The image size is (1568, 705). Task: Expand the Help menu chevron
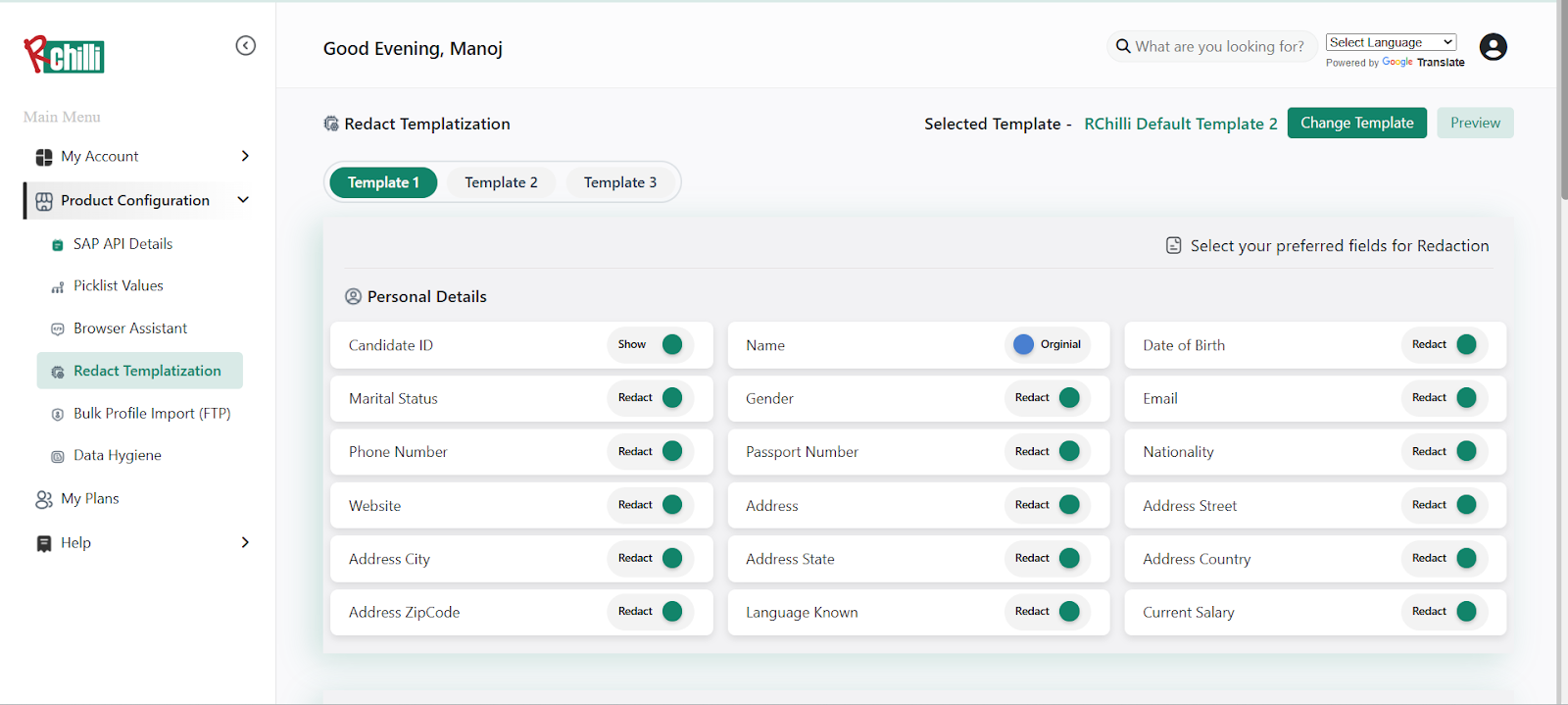pyautogui.click(x=245, y=542)
